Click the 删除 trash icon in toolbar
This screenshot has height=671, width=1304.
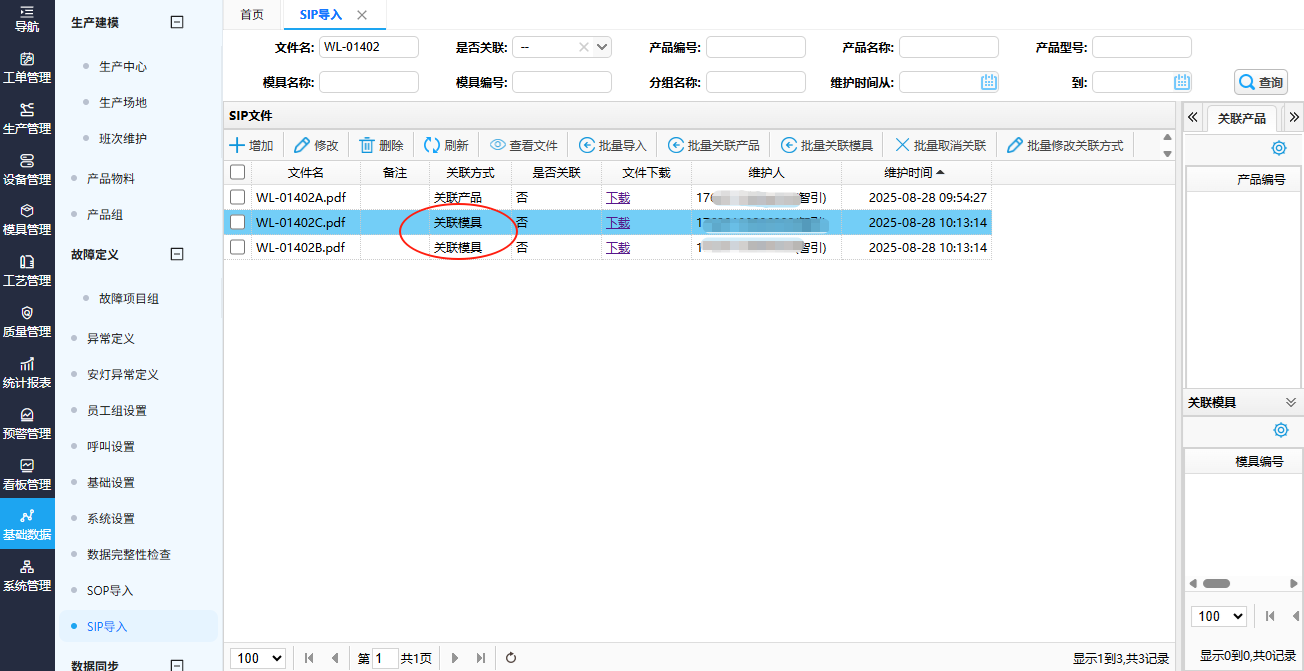367,146
